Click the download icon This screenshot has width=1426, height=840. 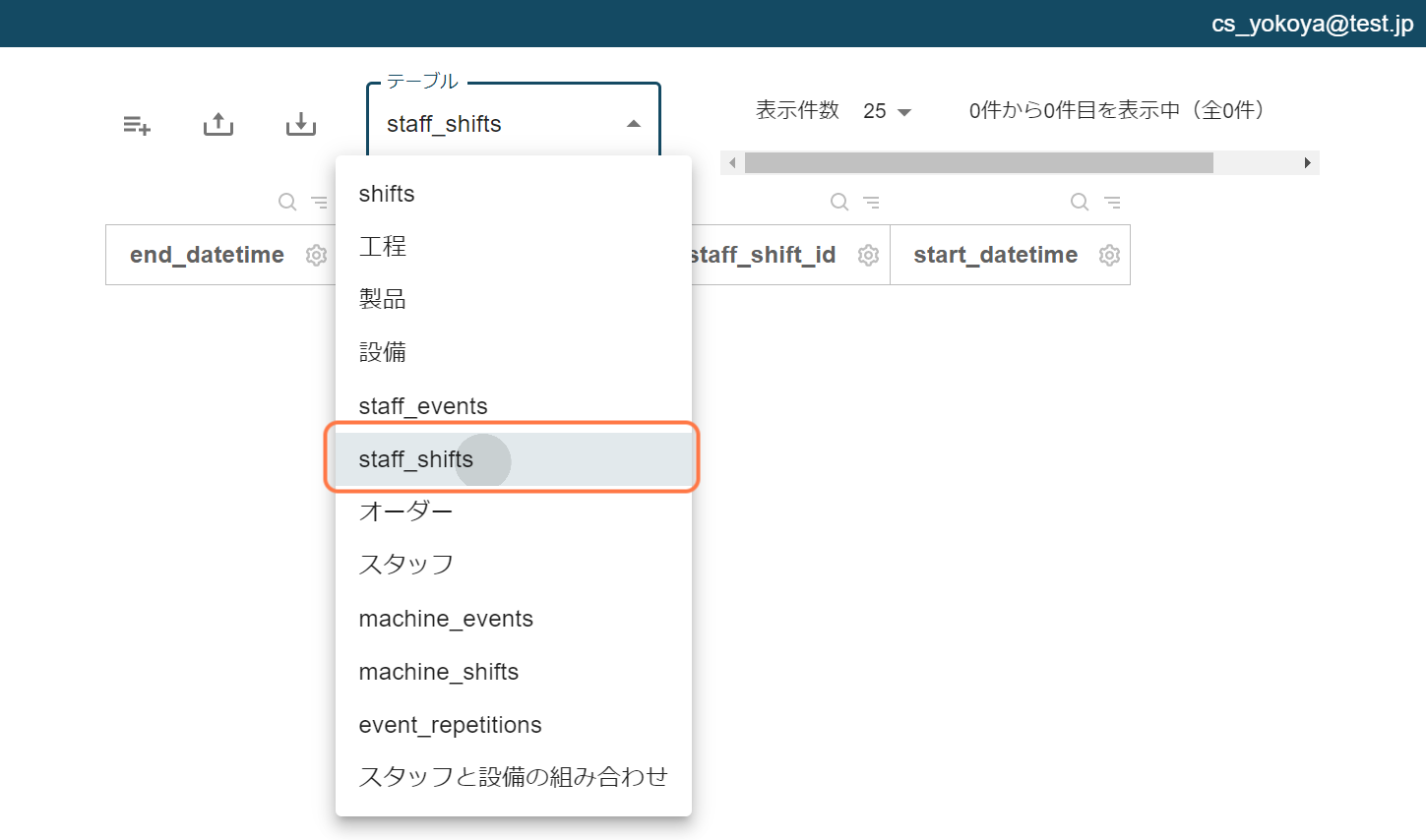(301, 124)
